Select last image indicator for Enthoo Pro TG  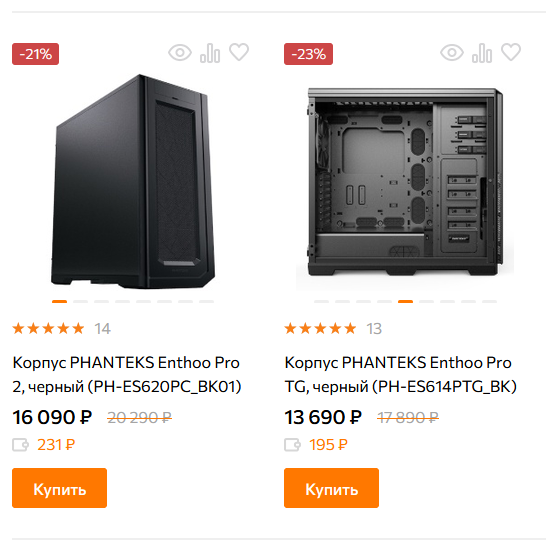tap(489, 301)
